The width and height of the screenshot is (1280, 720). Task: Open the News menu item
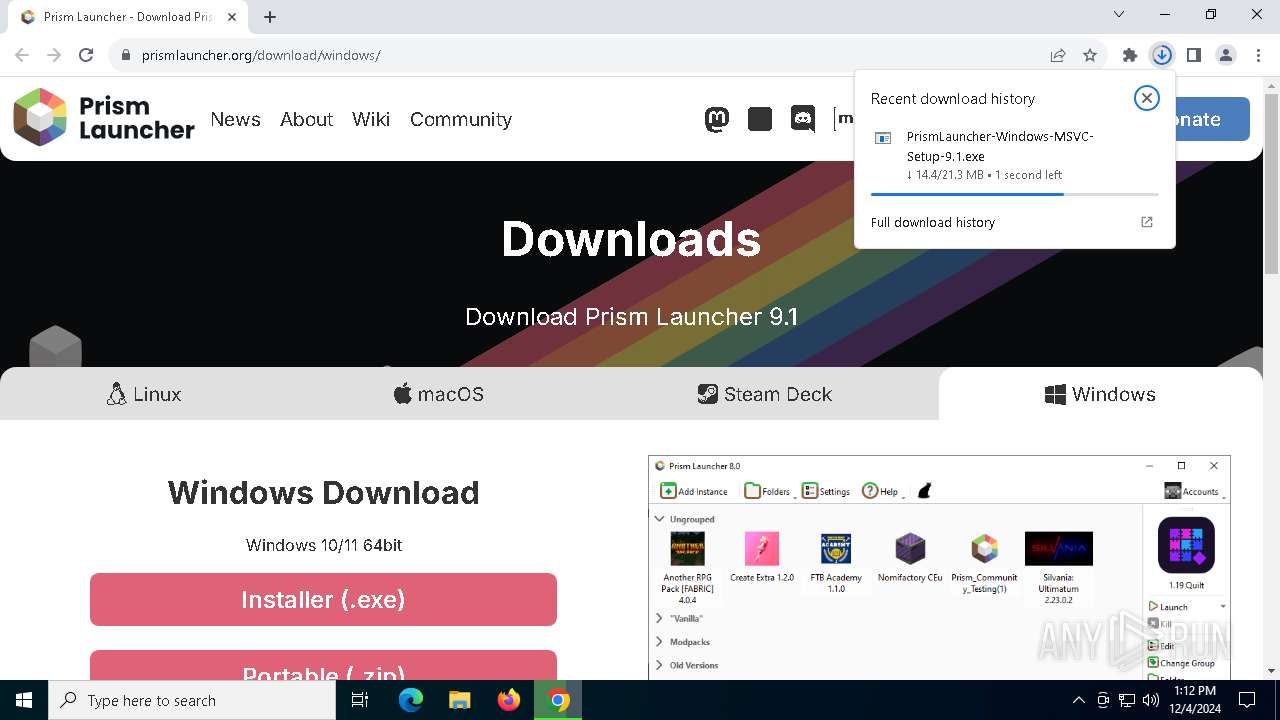[235, 119]
